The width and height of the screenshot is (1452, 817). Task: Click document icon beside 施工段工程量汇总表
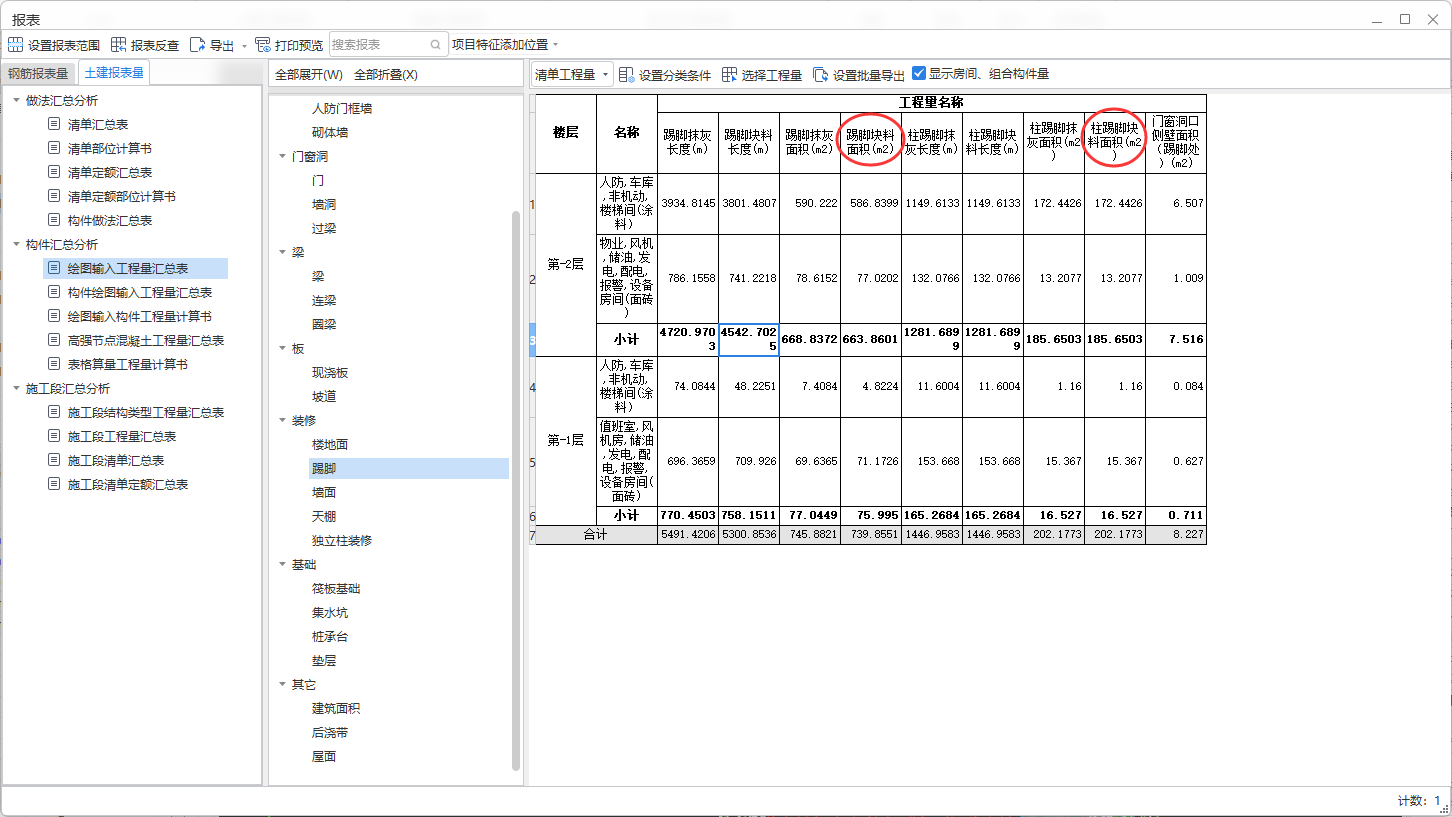coord(54,436)
